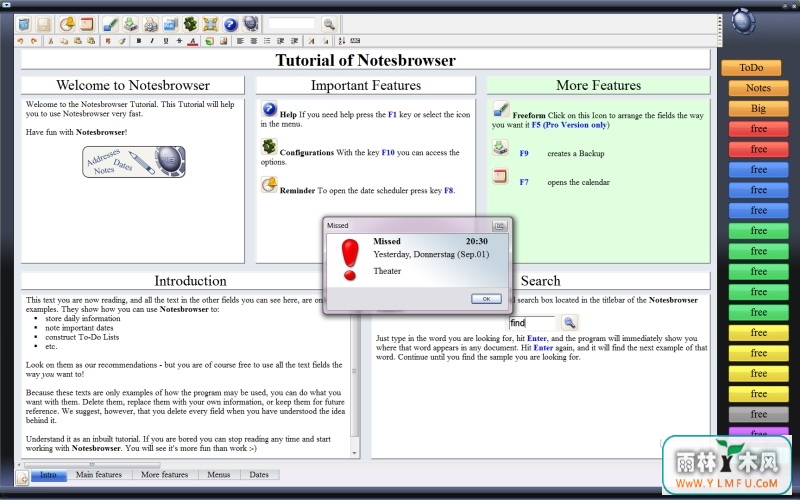Open Help with the blue question mark toolbar icon
Screen dimensions: 800x500
point(230,24)
